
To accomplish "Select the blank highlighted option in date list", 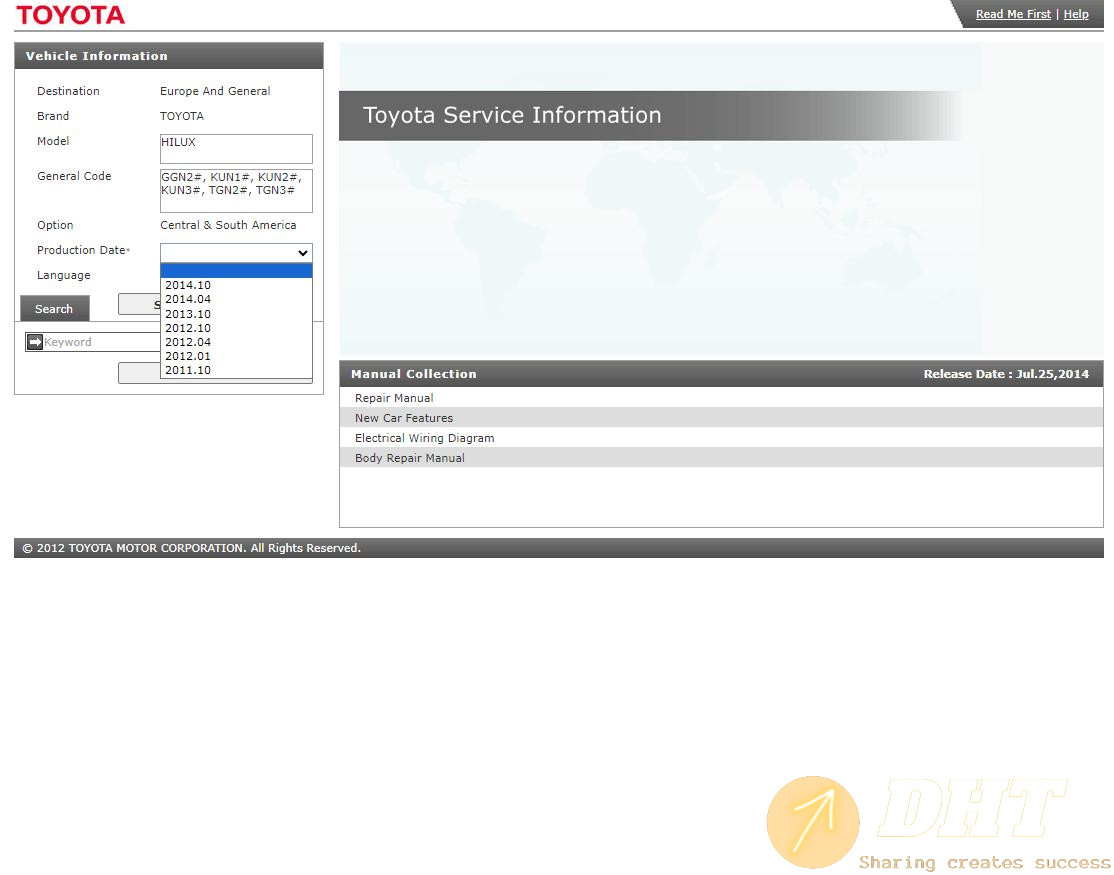I will point(236,271).
